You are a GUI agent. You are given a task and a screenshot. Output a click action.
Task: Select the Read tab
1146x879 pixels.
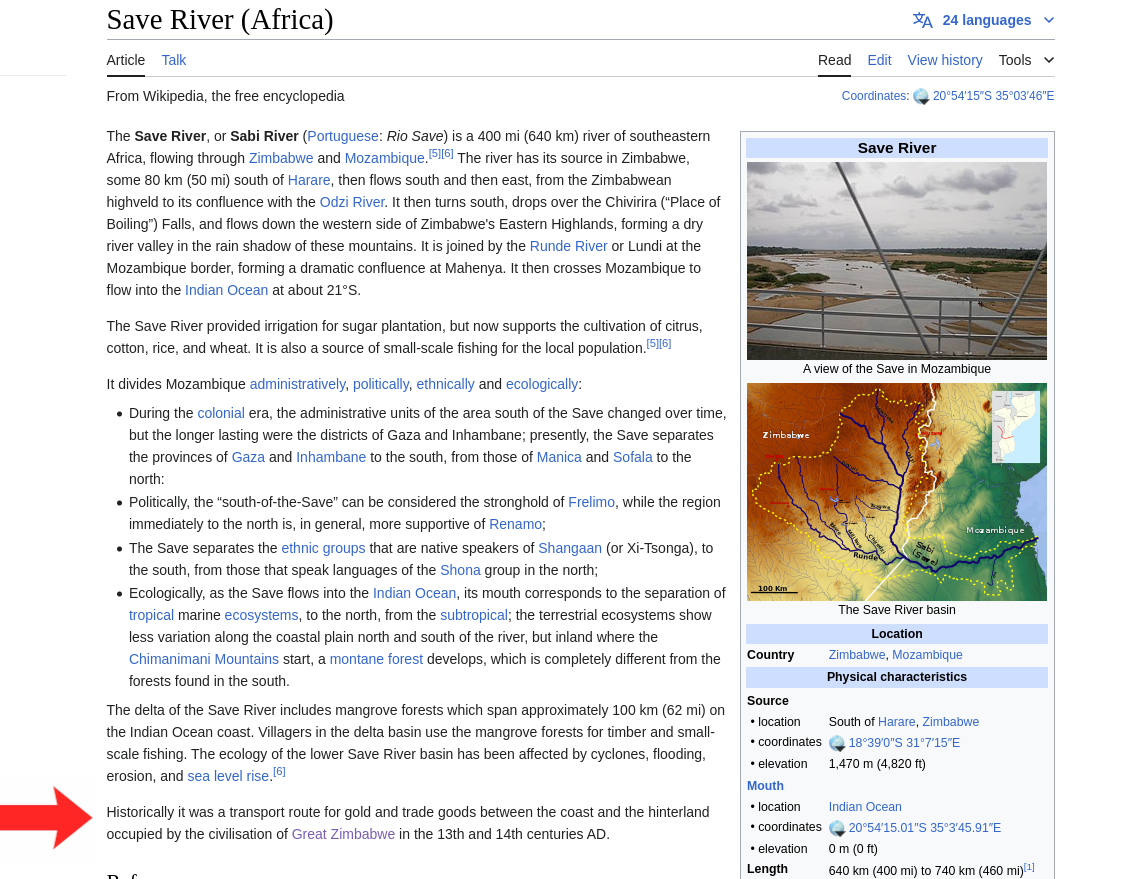tap(835, 60)
